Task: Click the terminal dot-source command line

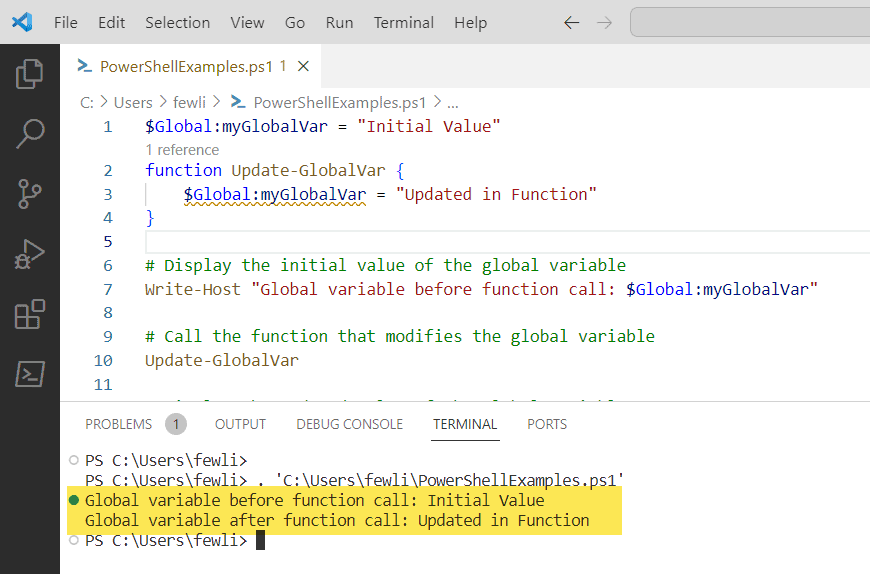Action: [355, 480]
